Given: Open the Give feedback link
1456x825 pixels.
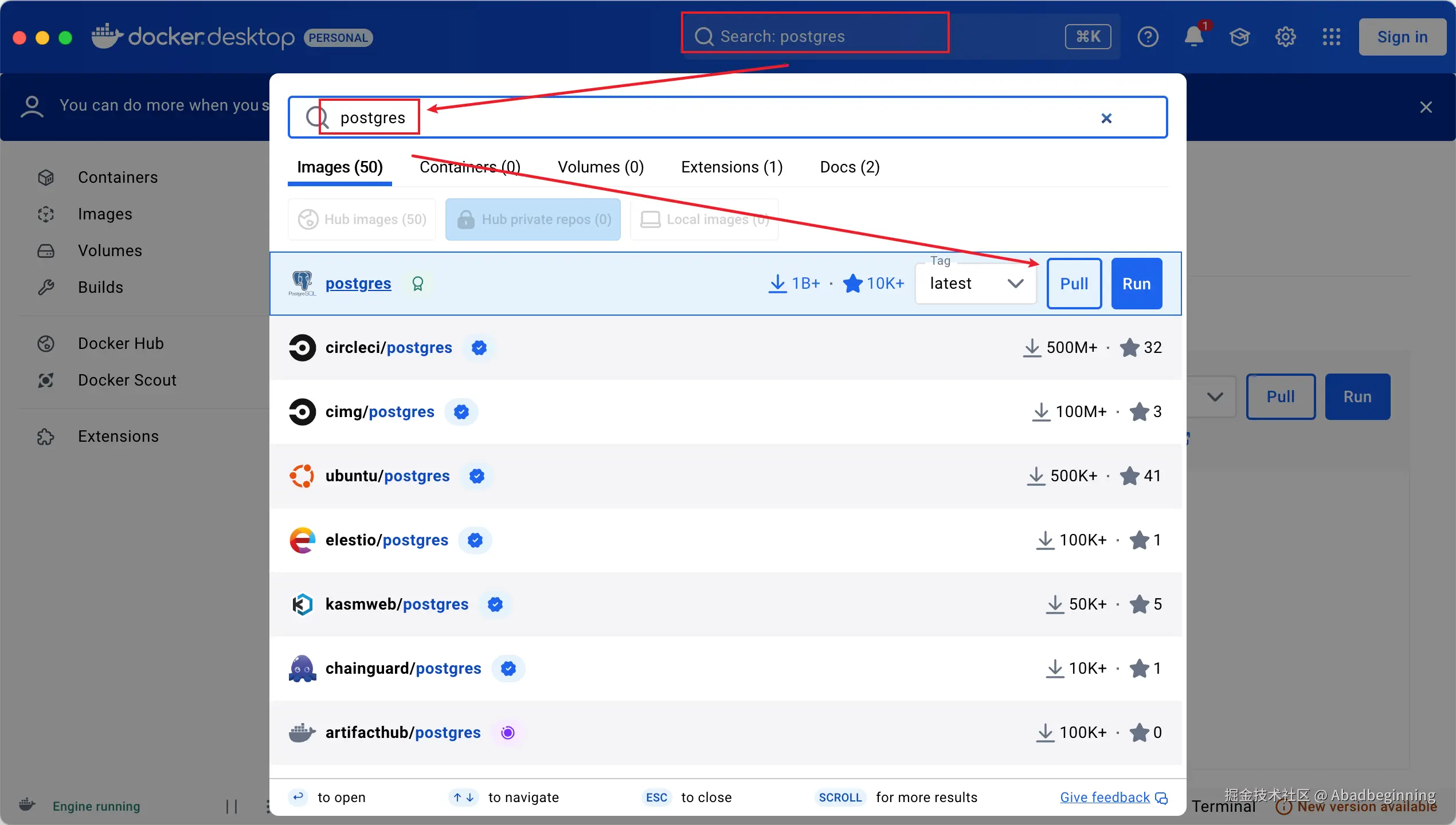Looking at the screenshot, I should tap(1105, 797).
